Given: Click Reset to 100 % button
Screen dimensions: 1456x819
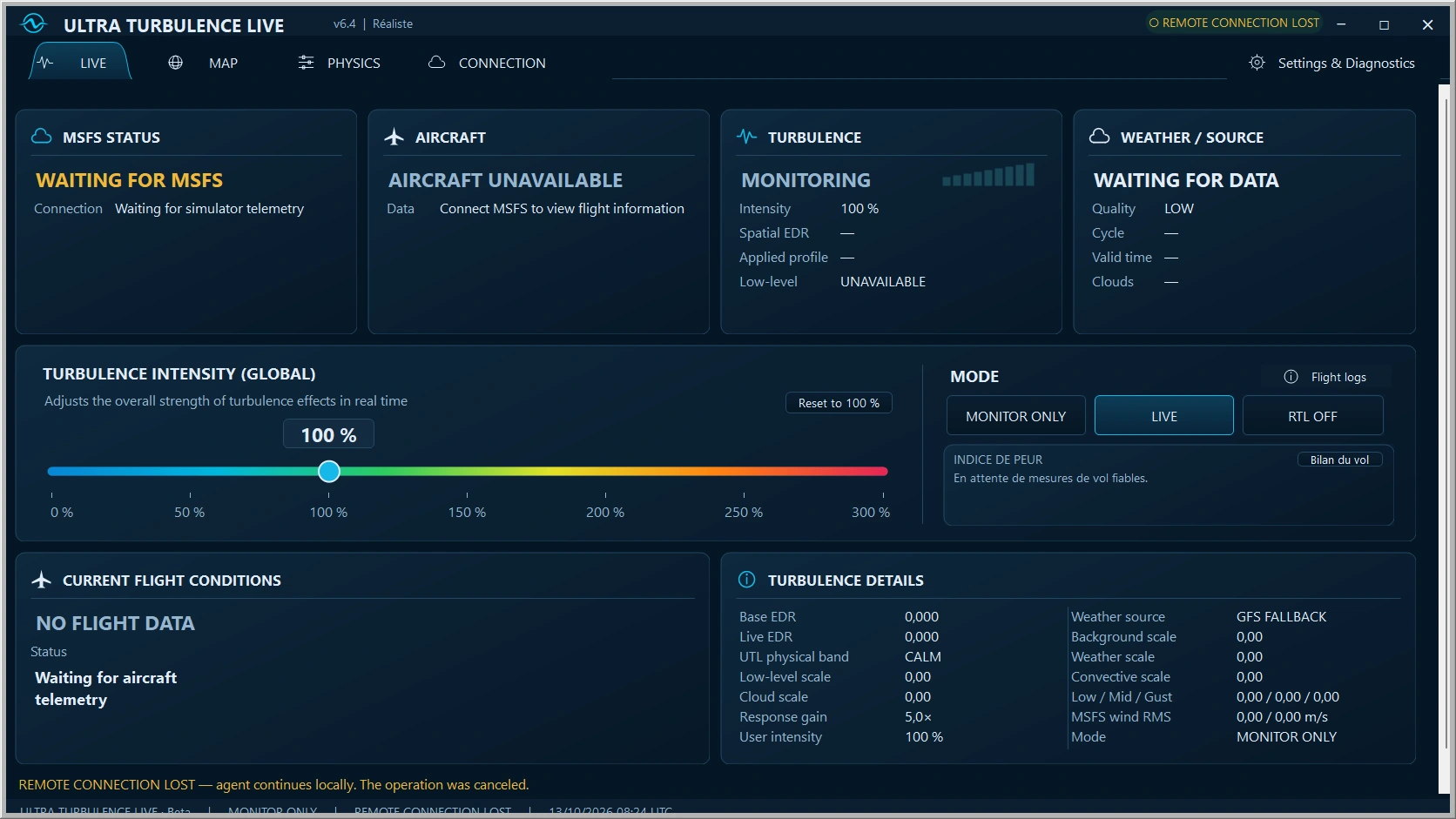Looking at the screenshot, I should click(x=839, y=403).
